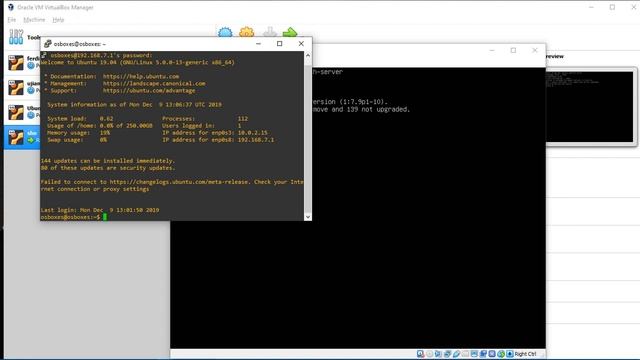Click 'https://help.ubuntu.com' in the terminal
640x360 pixels.
pos(141,76)
